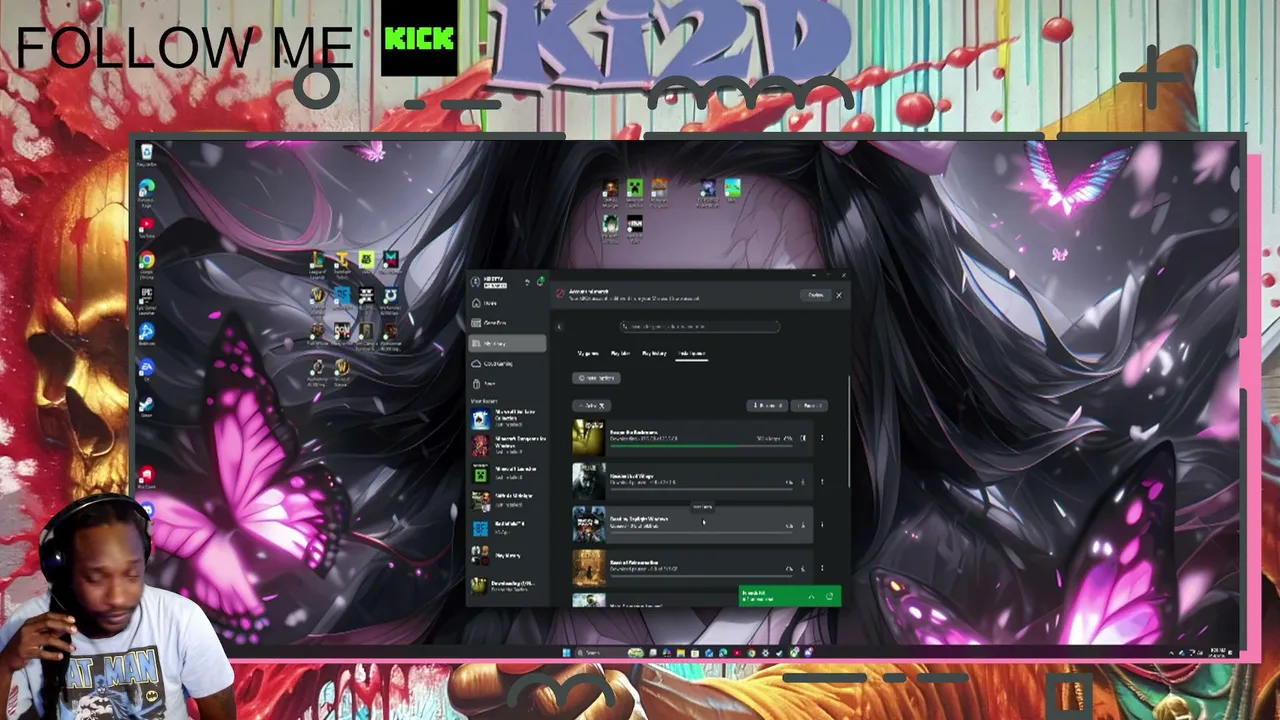Viewport: 1280px width, 720px height.
Task: Open Xbox notifications bell with green badge
Action: [540, 282]
